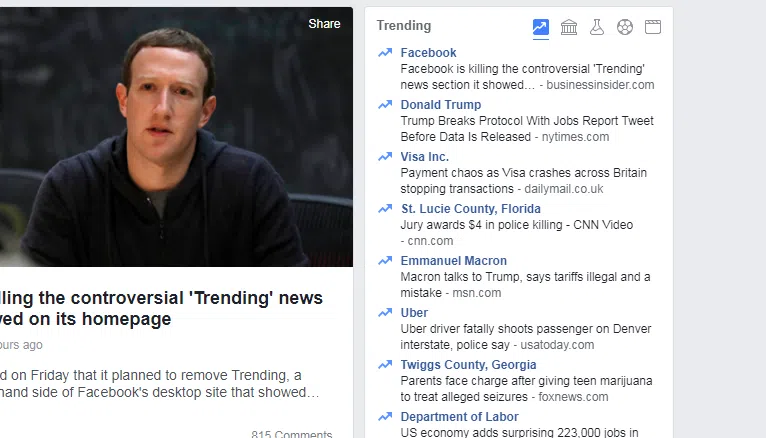Open the Sports trending soccer ball icon
The height and width of the screenshot is (438, 766).
(625, 27)
